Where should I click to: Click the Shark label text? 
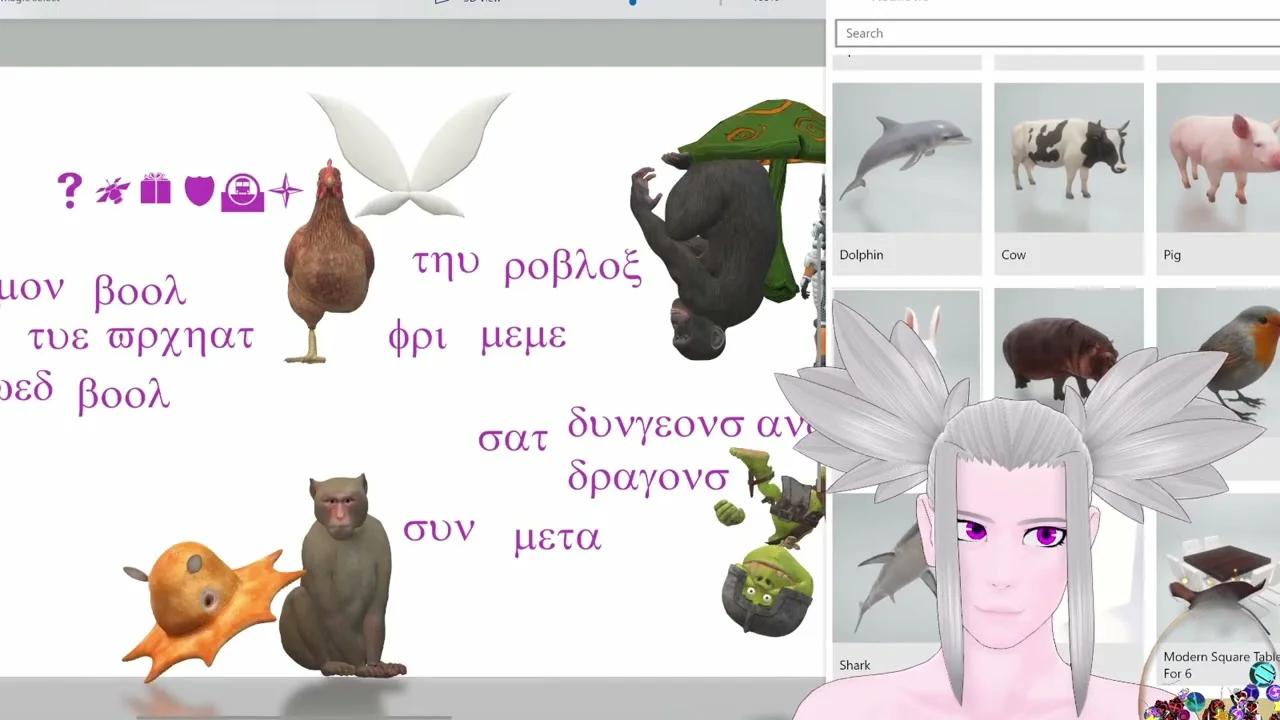tap(855, 665)
